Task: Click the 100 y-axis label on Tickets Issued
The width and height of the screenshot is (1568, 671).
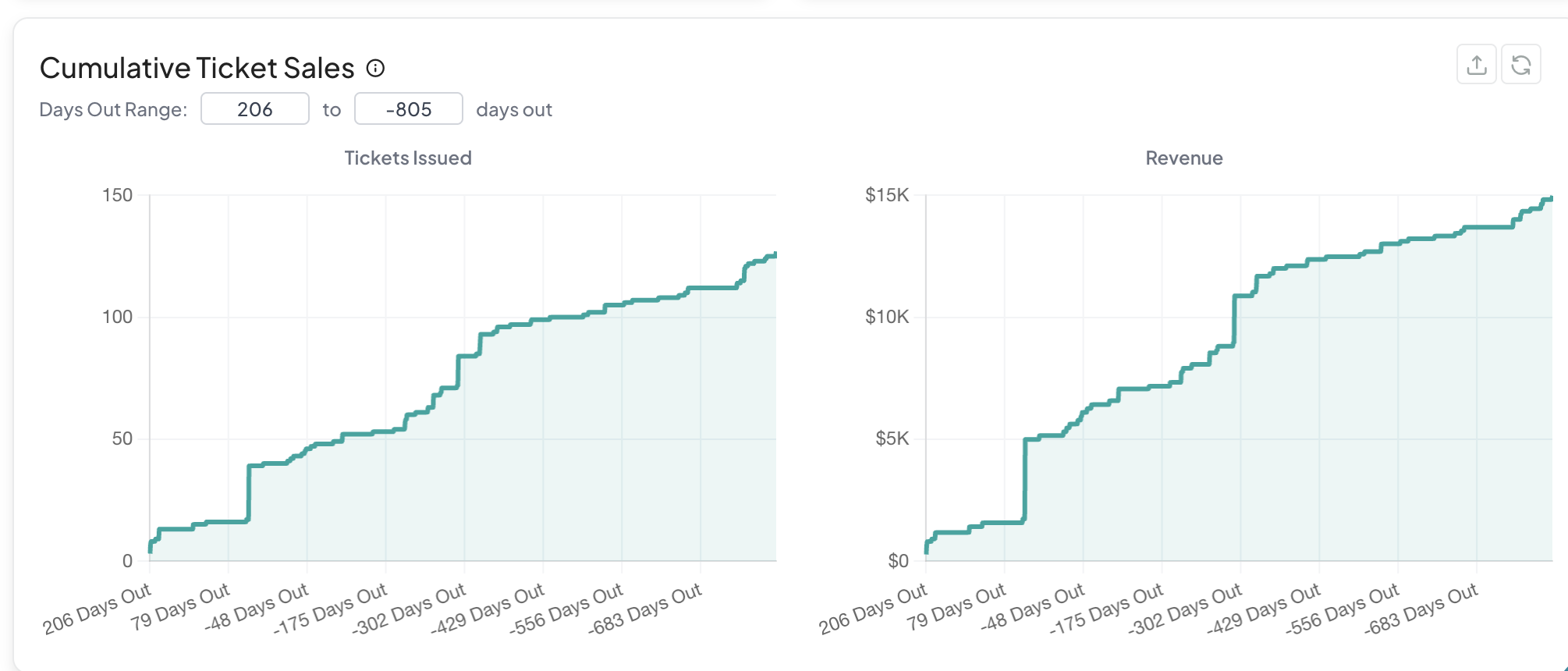Action: coord(118,317)
